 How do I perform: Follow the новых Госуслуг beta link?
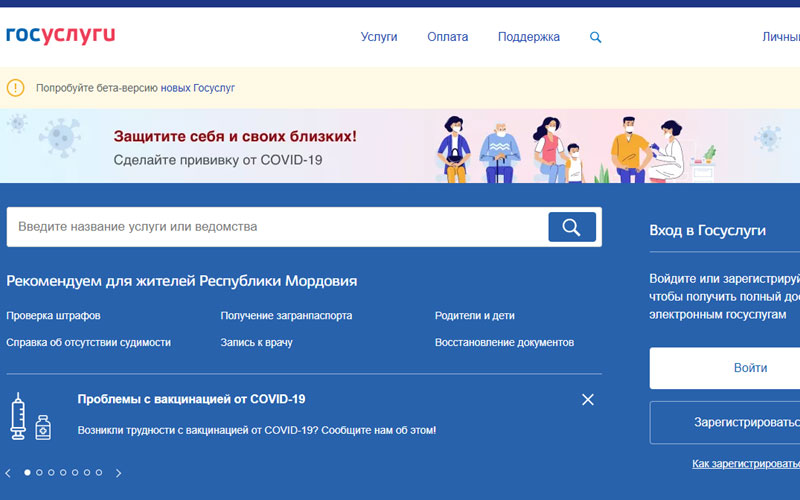pos(197,88)
